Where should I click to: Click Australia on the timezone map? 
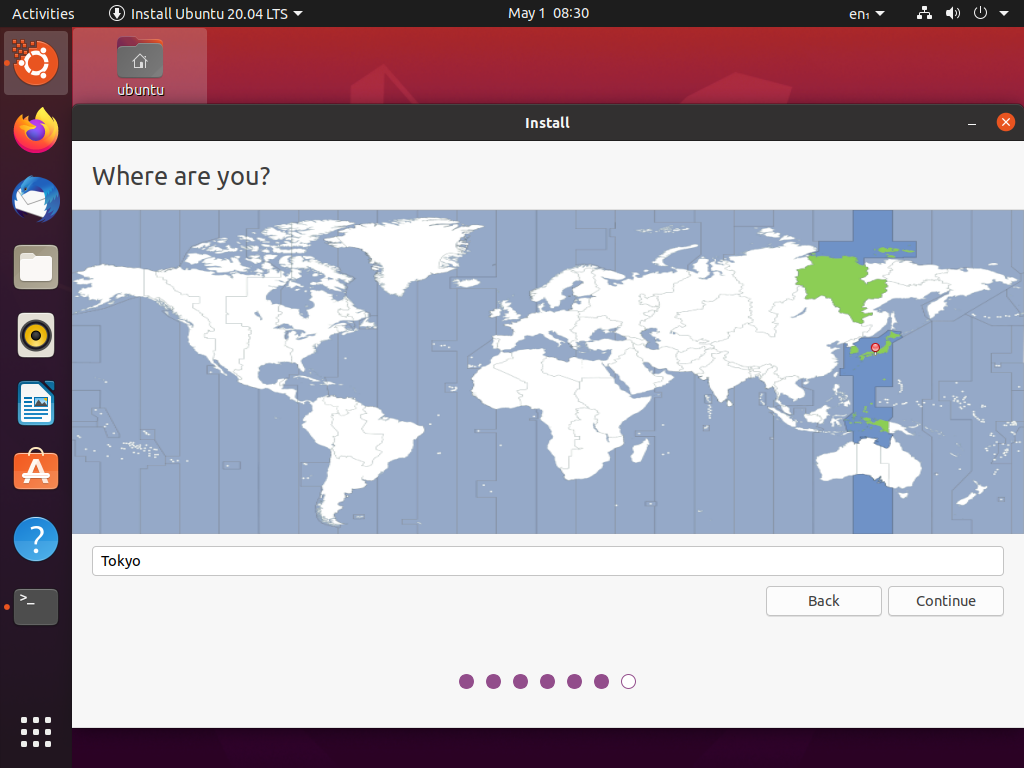pyautogui.click(x=869, y=465)
